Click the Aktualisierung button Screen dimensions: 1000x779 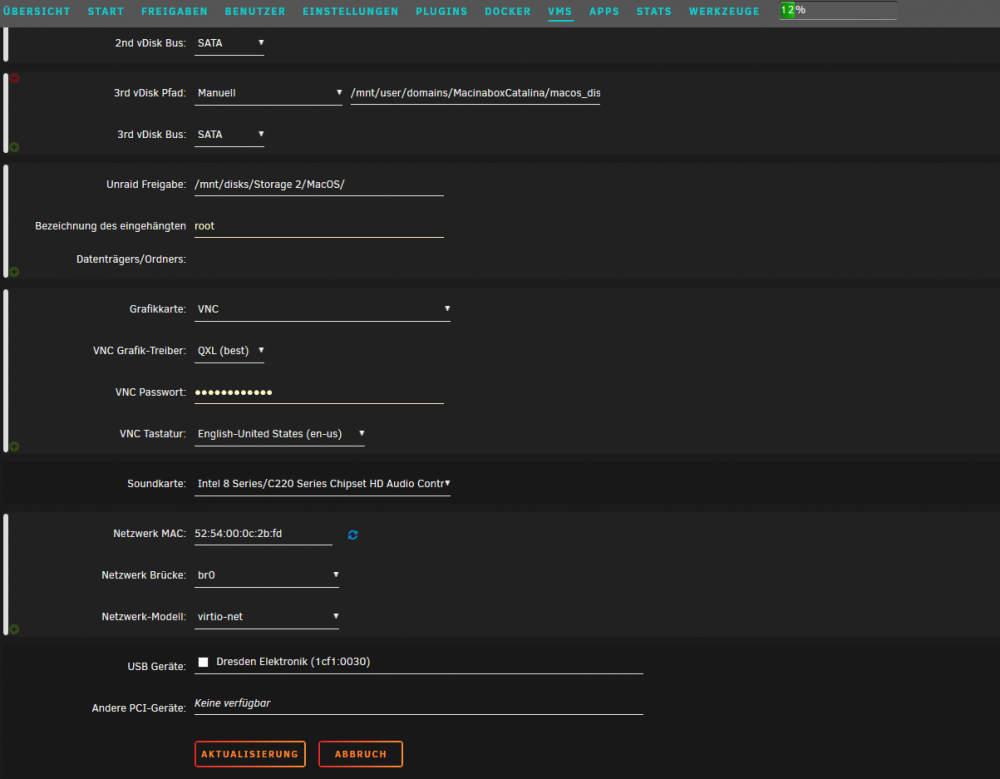click(250, 754)
